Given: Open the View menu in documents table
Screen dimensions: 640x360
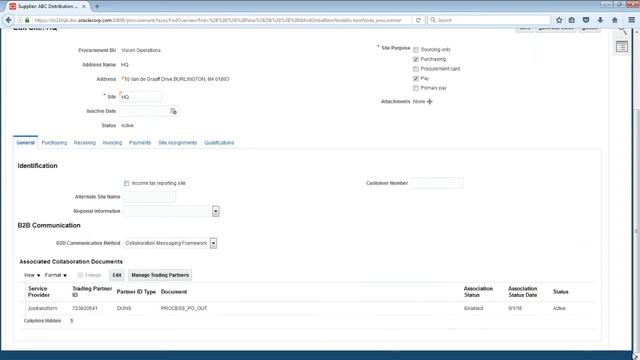Looking at the screenshot, I should [x=32, y=275].
